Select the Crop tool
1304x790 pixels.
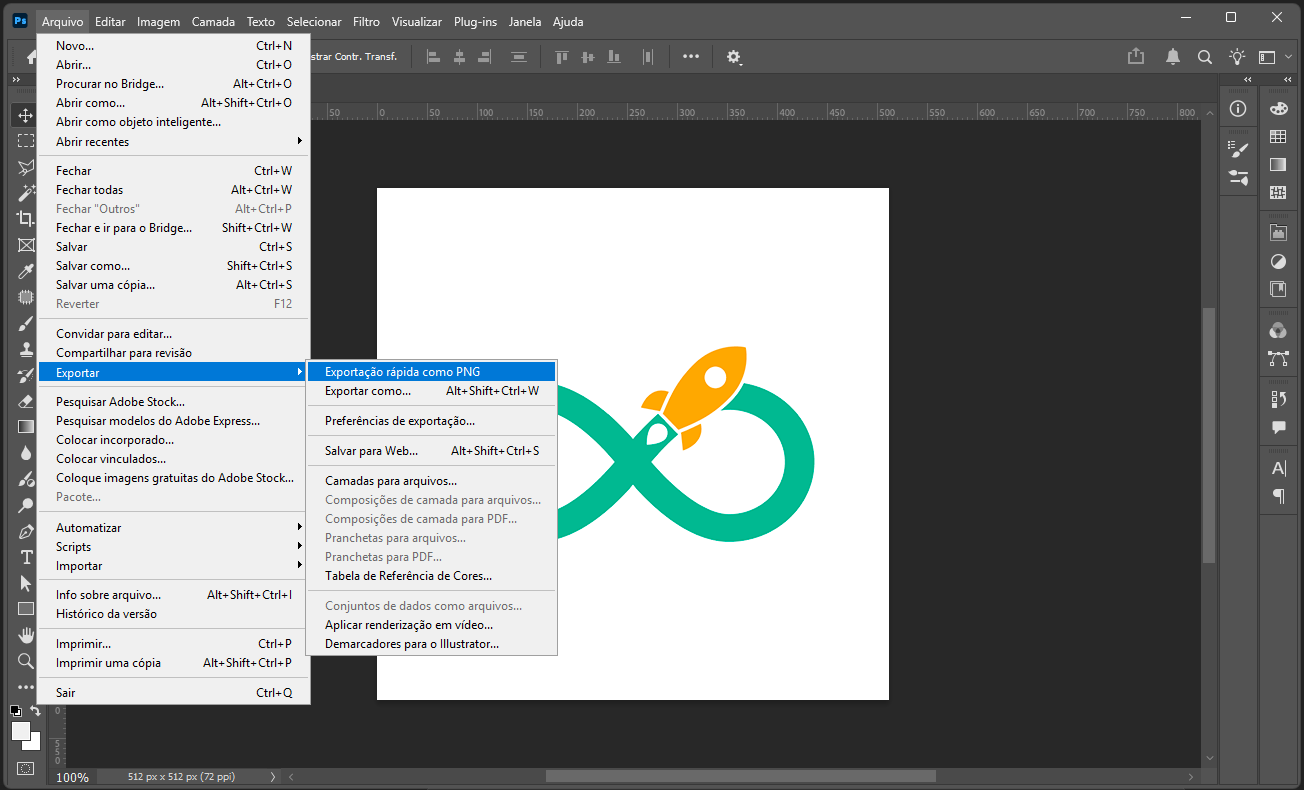(x=25, y=218)
